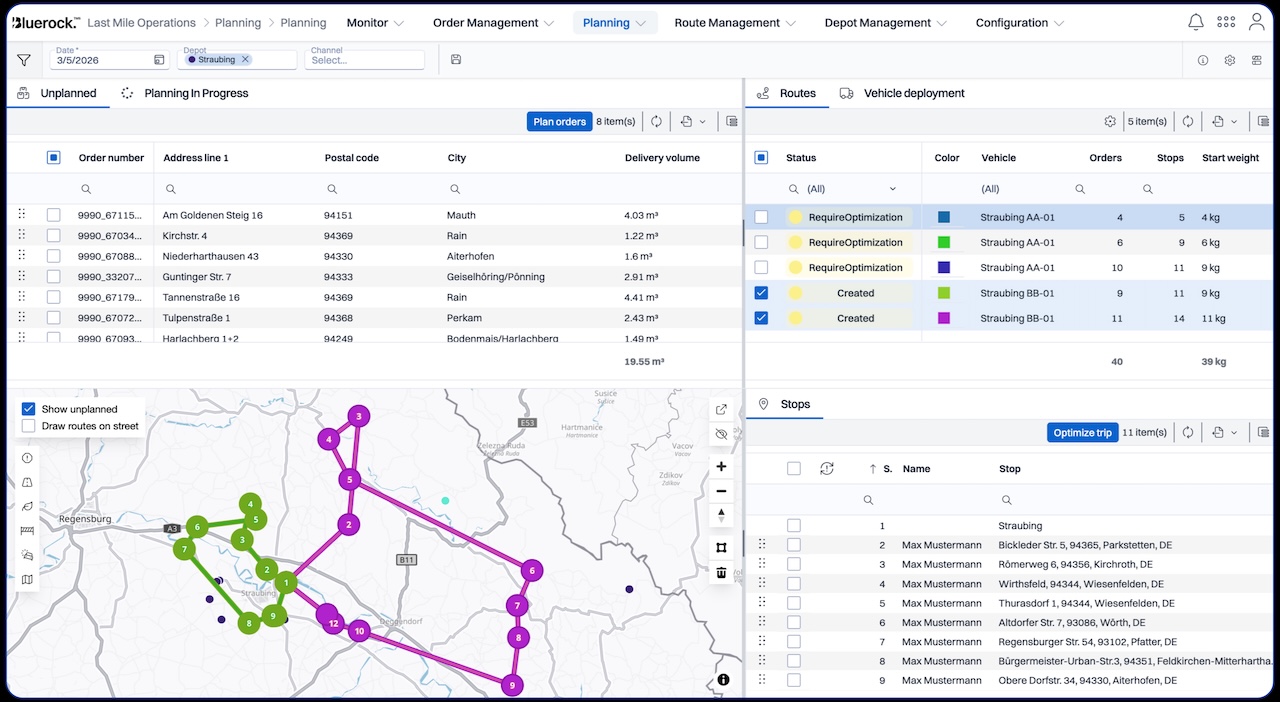
Task: Click the rectangle selection tool on map
Action: (721, 547)
